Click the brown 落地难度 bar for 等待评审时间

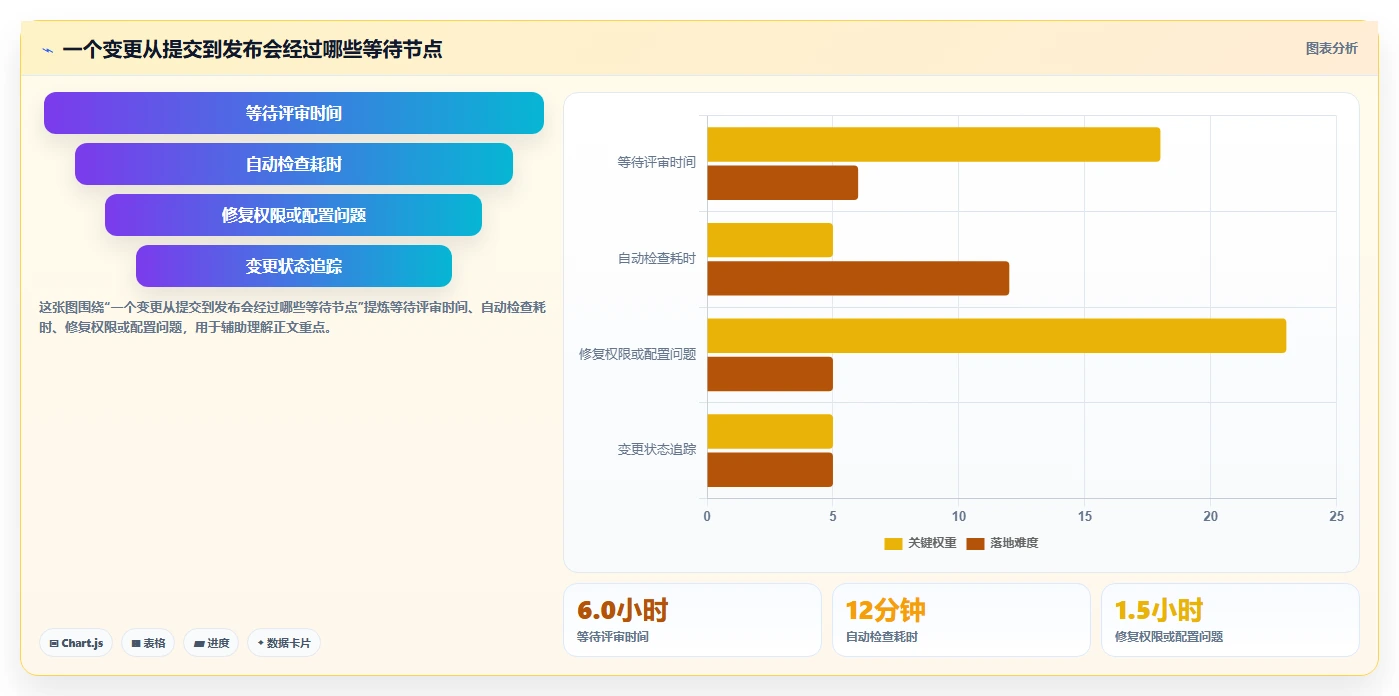coord(783,183)
